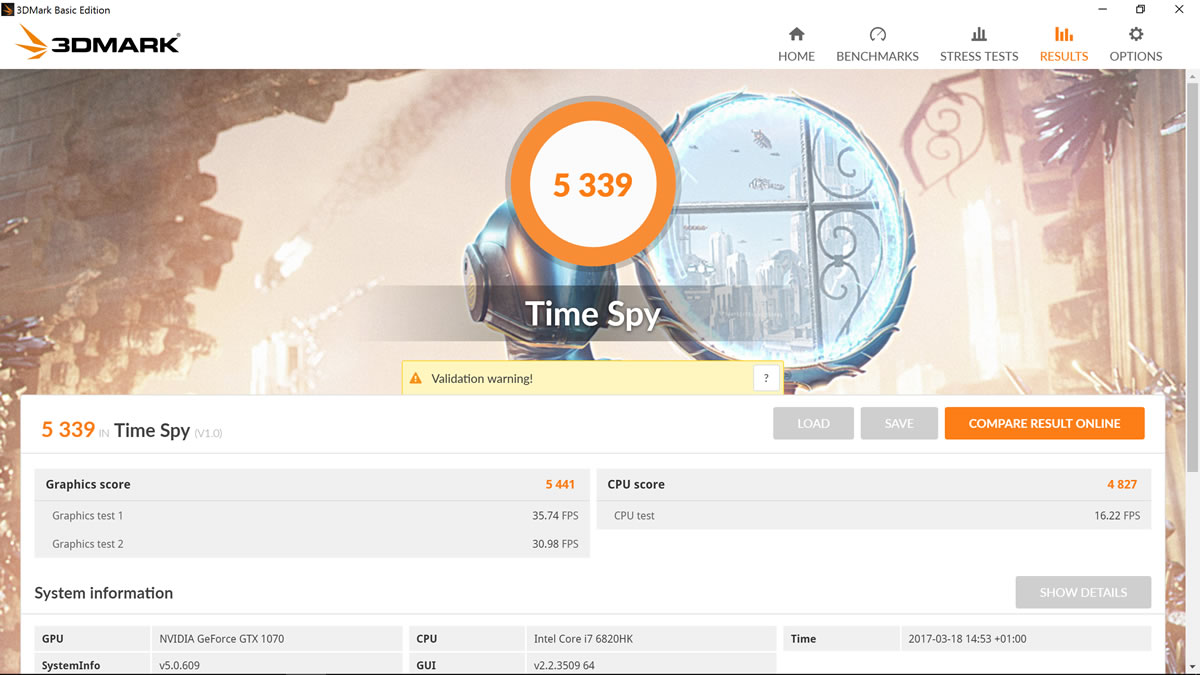Click the Validation warning! text

[x=482, y=379]
